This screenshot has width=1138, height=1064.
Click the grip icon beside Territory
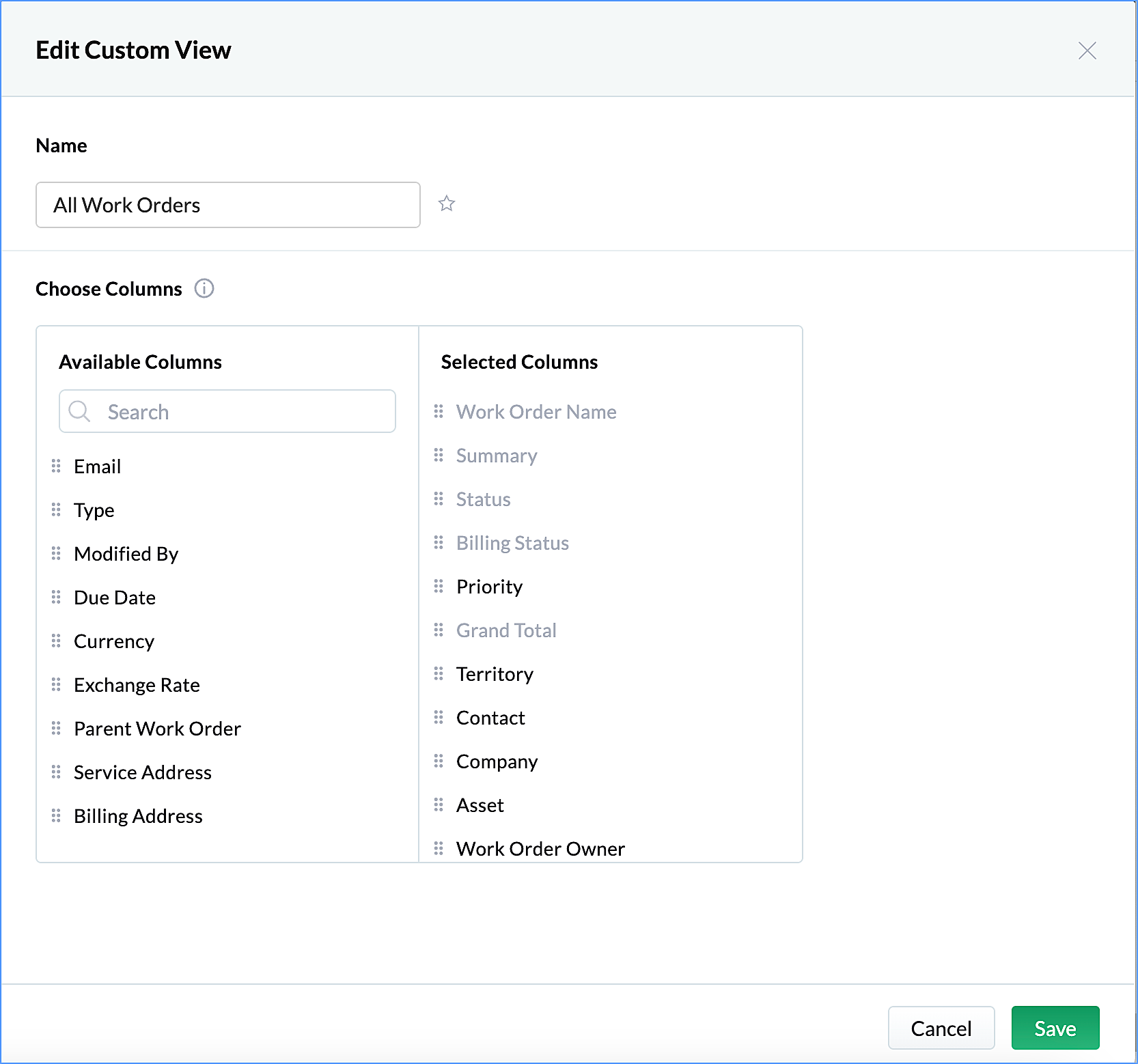coord(439,674)
